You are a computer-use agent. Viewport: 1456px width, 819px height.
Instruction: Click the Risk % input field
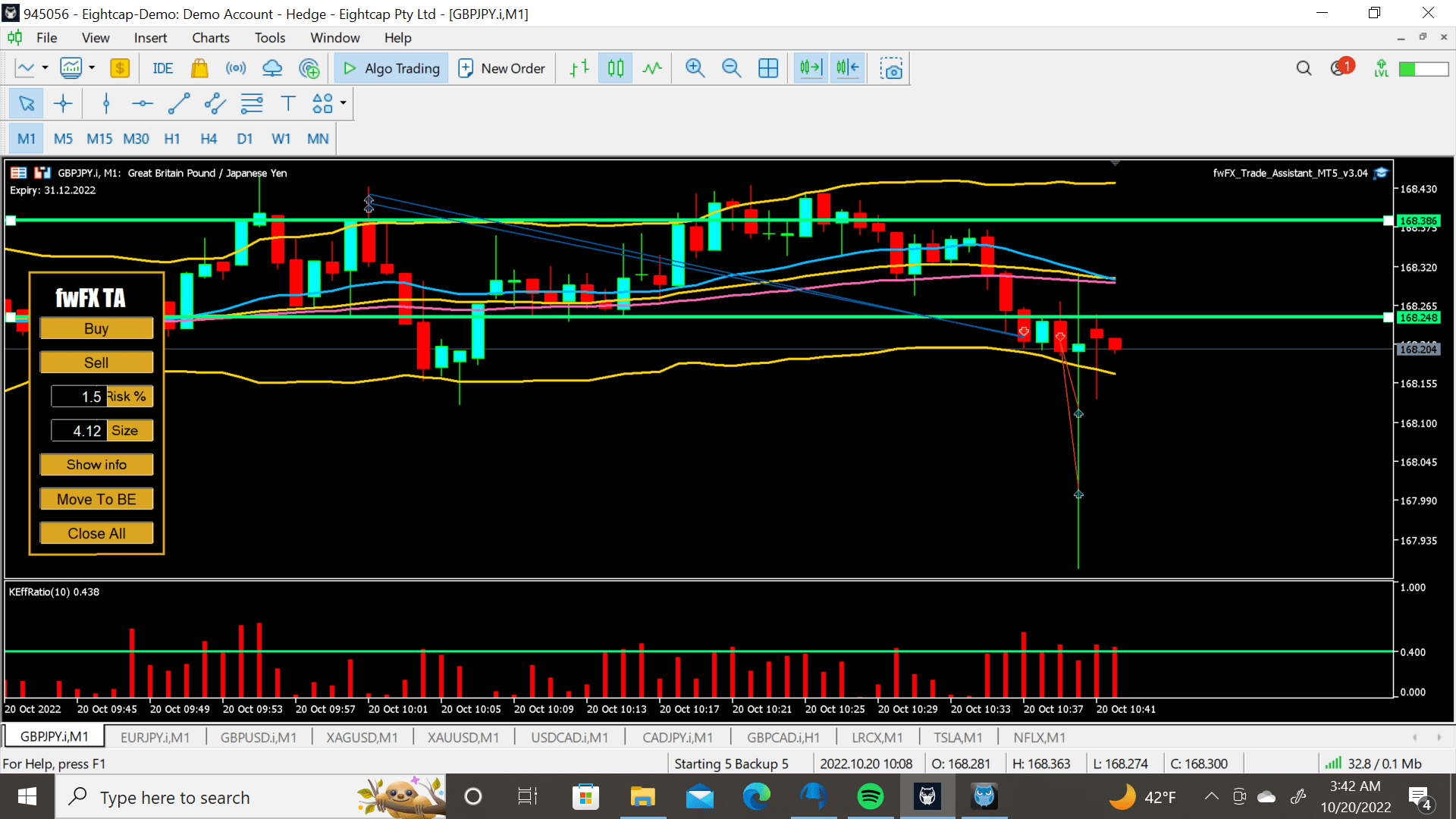point(79,397)
